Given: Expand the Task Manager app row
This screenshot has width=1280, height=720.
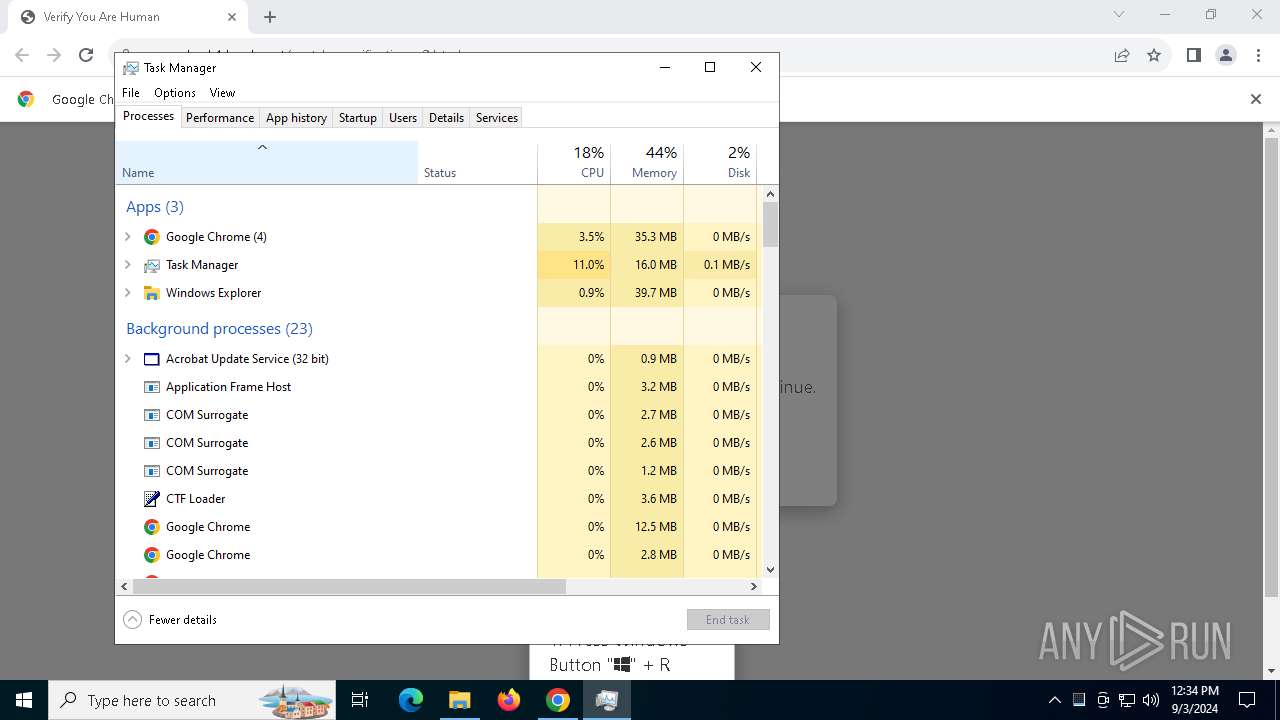Looking at the screenshot, I should [x=128, y=265].
